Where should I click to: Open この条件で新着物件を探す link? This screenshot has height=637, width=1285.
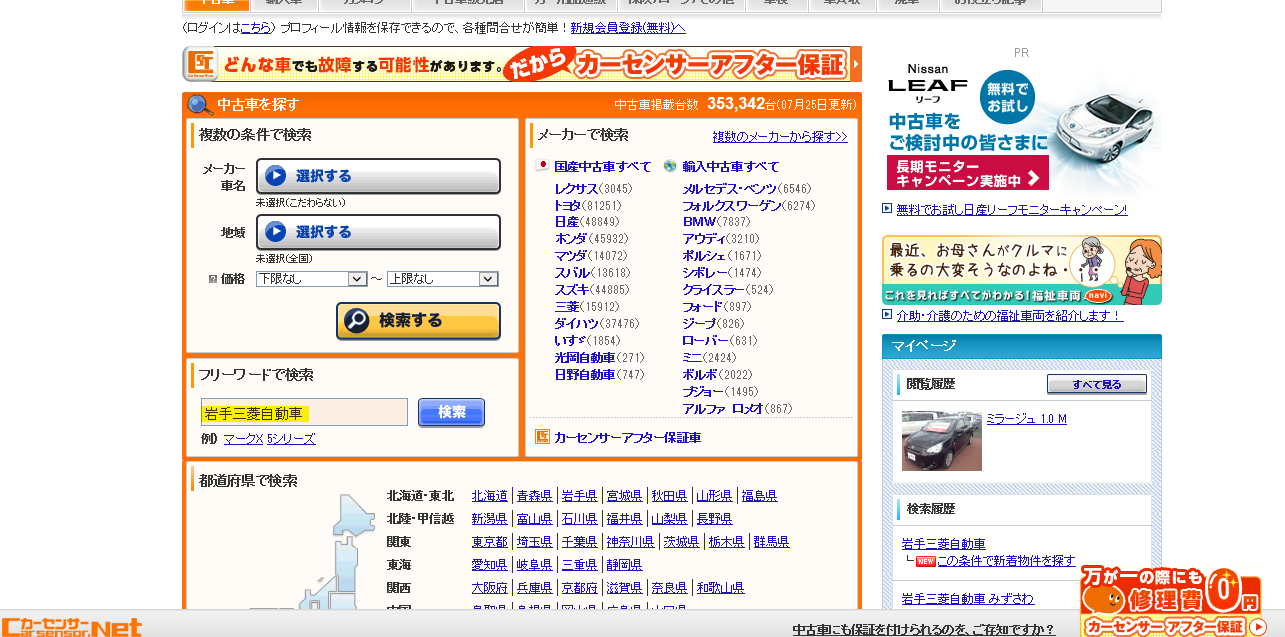[1006, 561]
